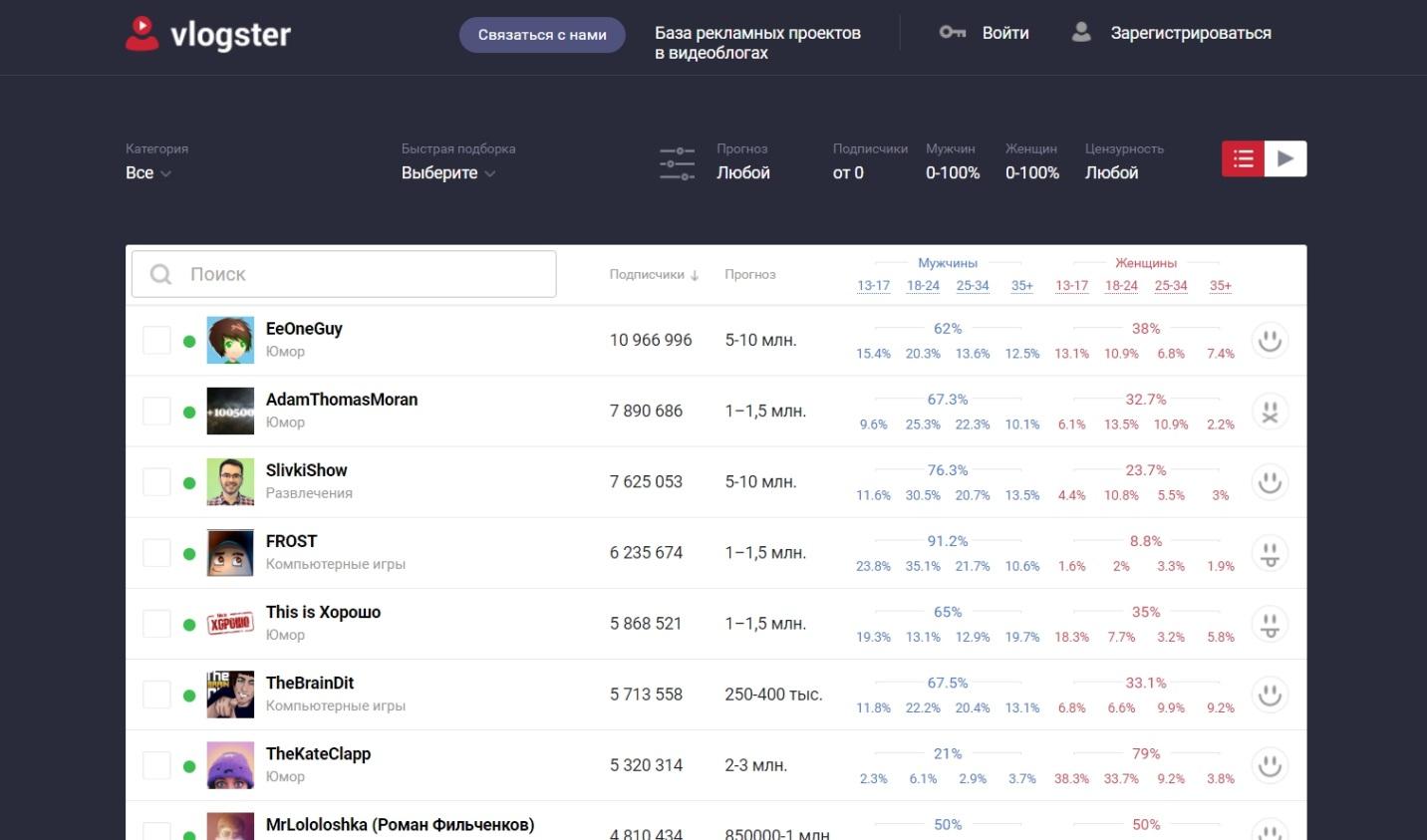The height and width of the screenshot is (840, 1427).
Task: Tick the AdamThomasMoran checkbox
Action: 156,411
